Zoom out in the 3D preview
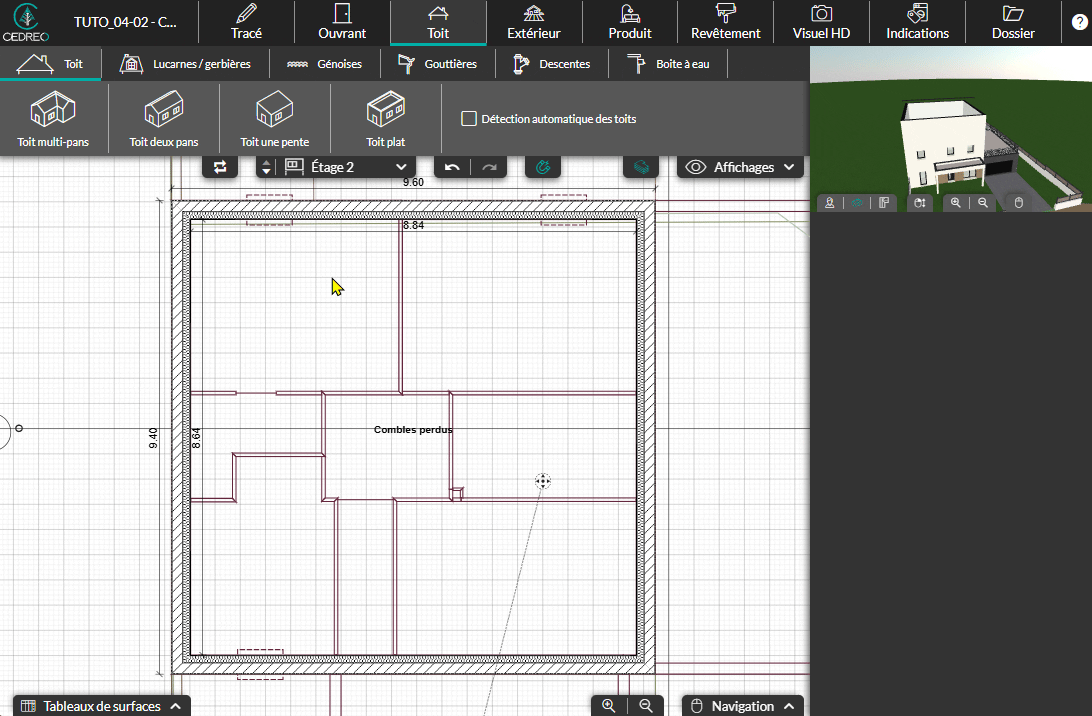 [983, 203]
